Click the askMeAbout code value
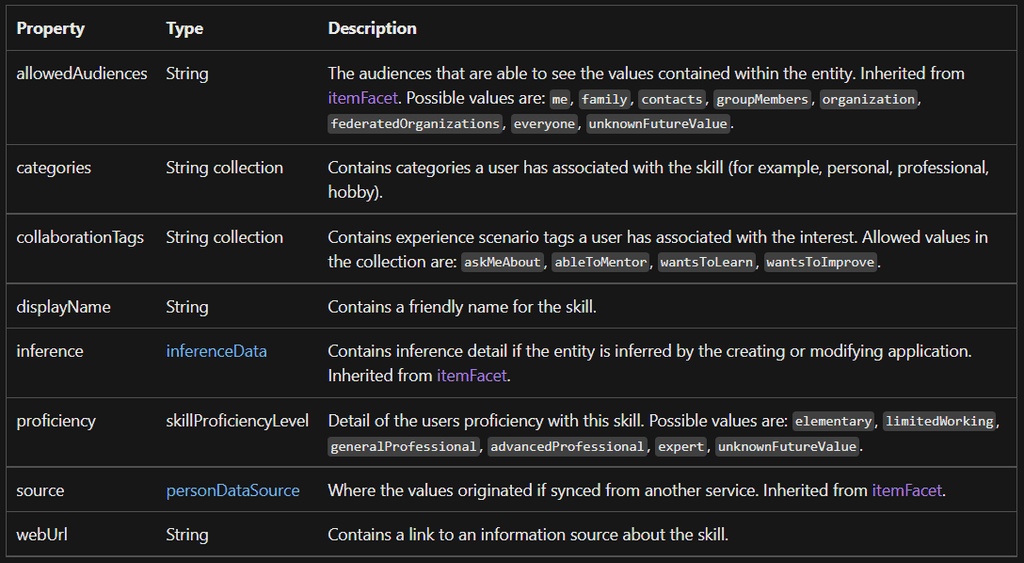Image resolution: width=1024 pixels, height=563 pixels. point(502,262)
